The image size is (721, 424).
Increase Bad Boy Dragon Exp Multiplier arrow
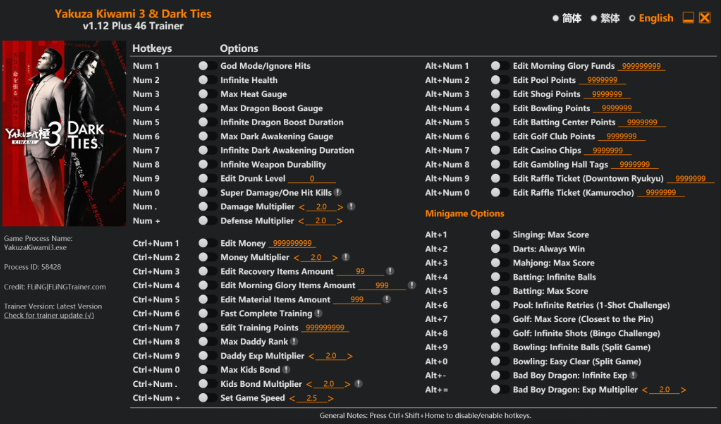[x=683, y=390]
